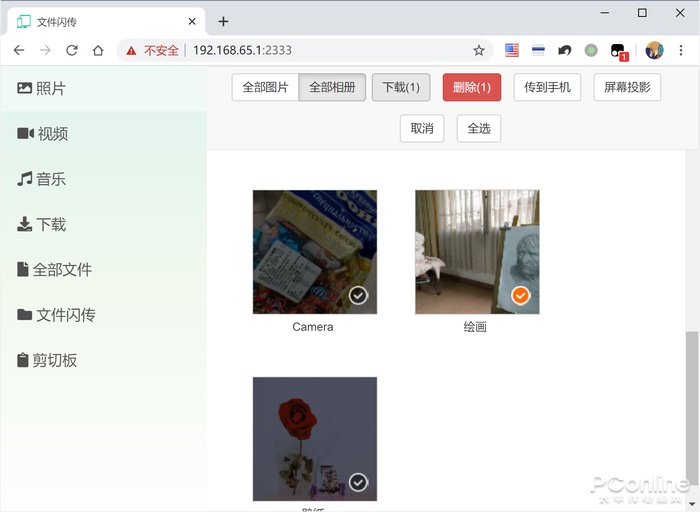Click the 不安全 security warning icon
Viewport: 700px width, 512px height.
(x=131, y=50)
